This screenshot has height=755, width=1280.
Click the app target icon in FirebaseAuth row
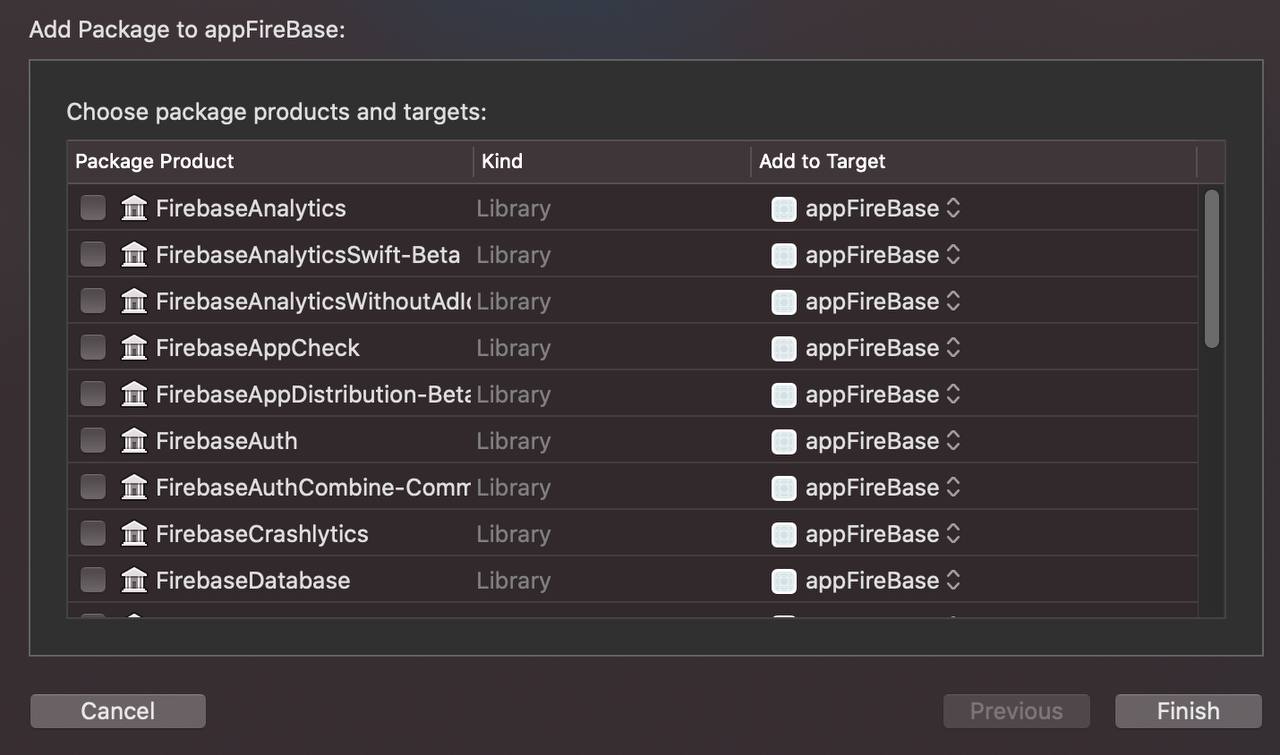point(784,441)
